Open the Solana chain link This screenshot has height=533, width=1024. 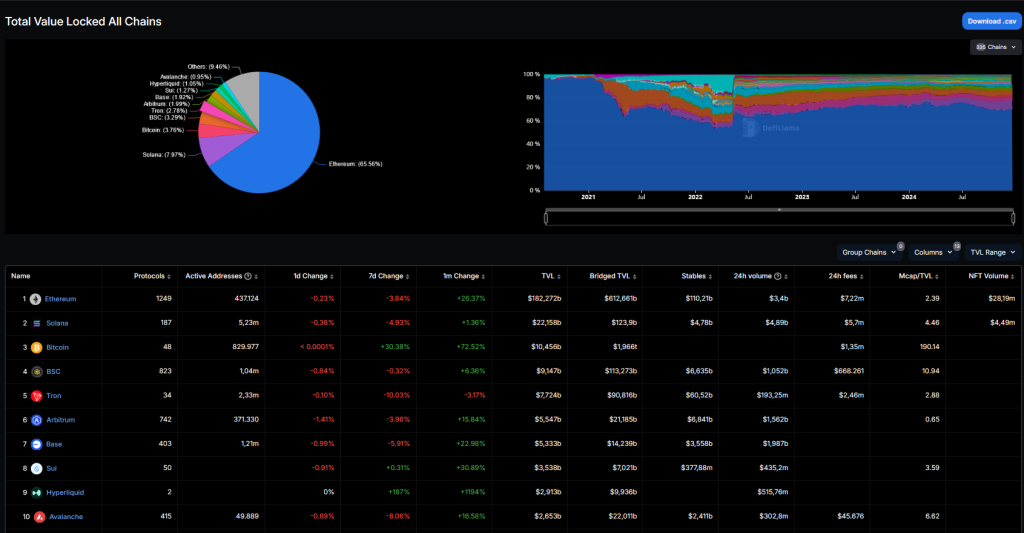click(57, 323)
